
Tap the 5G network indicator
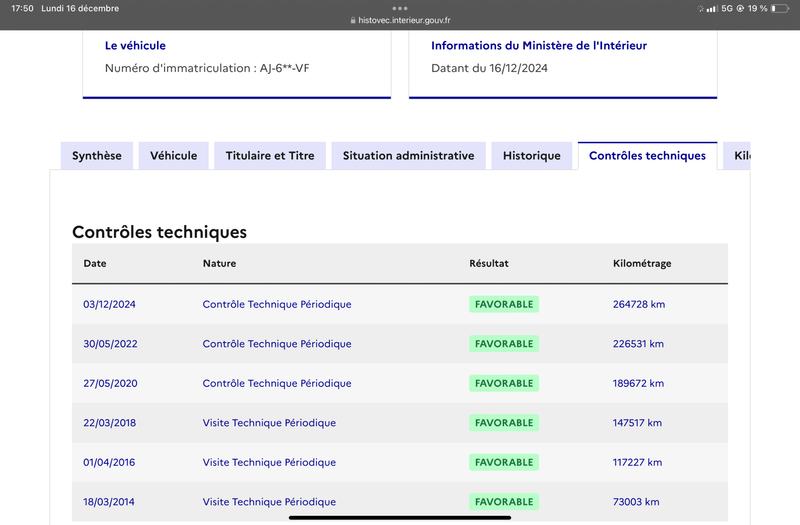[727, 8]
